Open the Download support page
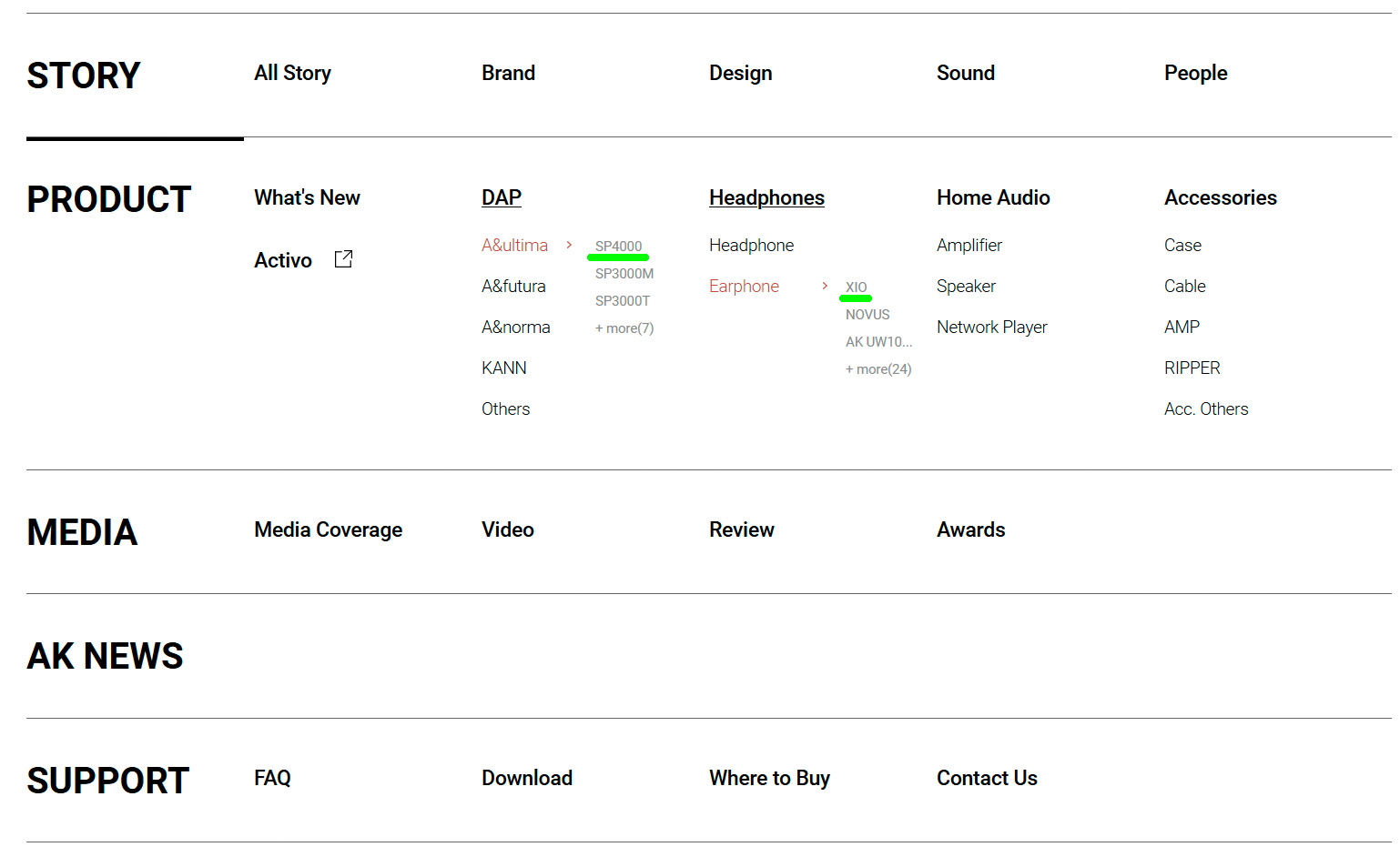Screen dimensions: 1400x857 pos(527,778)
